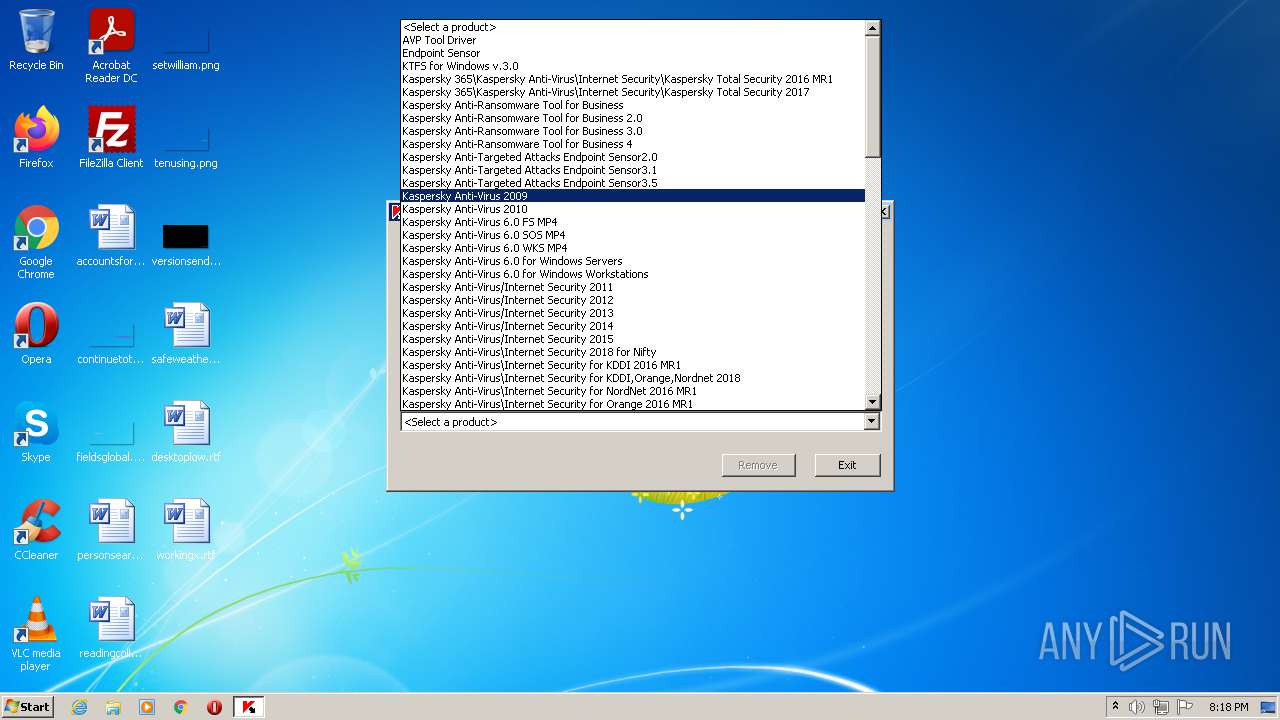Open safeweathe... Word document

(186, 334)
